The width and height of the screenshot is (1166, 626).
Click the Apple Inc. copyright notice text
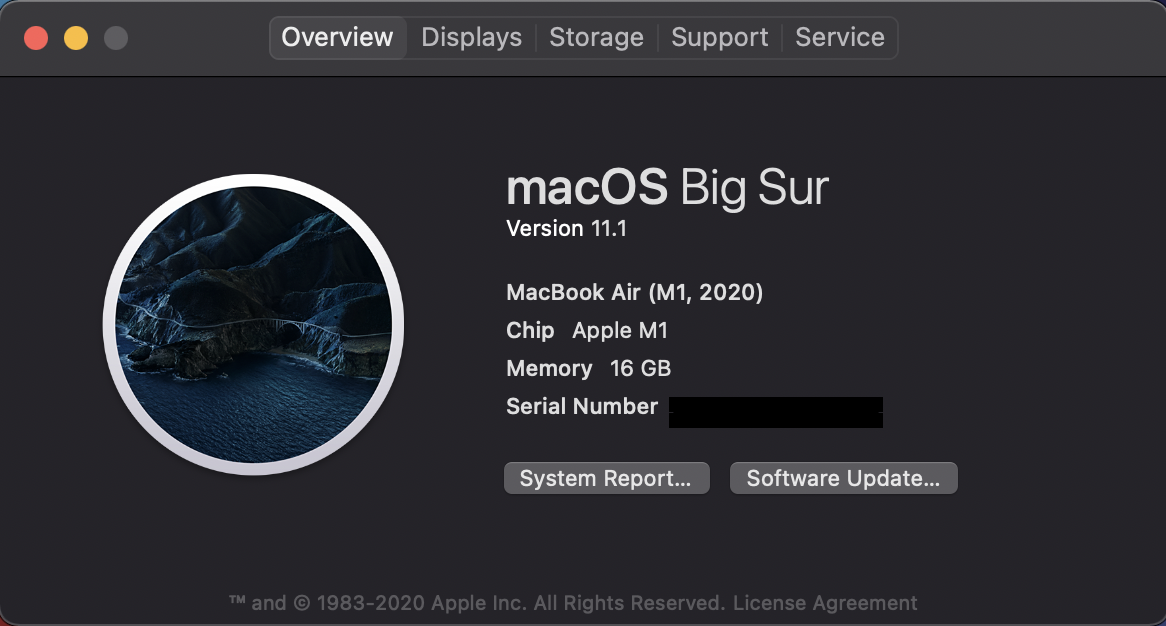(x=477, y=602)
